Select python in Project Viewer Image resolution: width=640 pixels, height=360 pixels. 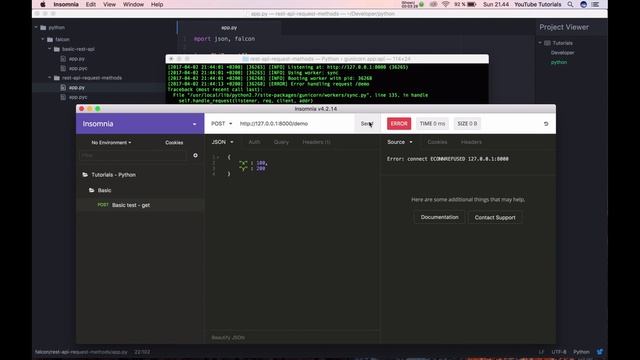click(559, 62)
